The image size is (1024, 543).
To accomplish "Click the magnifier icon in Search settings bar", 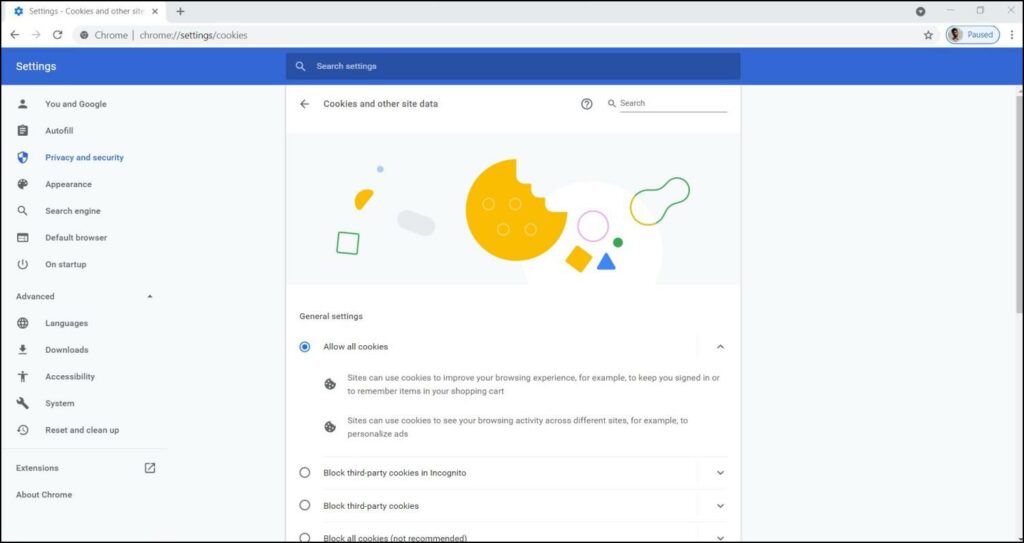I will [x=300, y=66].
